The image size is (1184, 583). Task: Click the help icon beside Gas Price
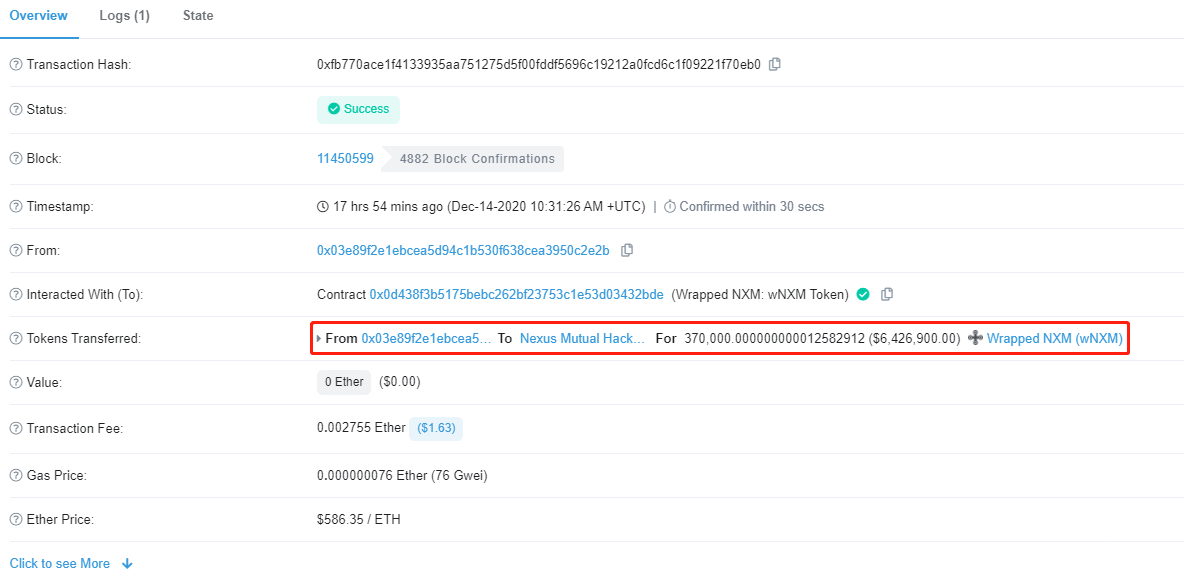click(x=16, y=475)
